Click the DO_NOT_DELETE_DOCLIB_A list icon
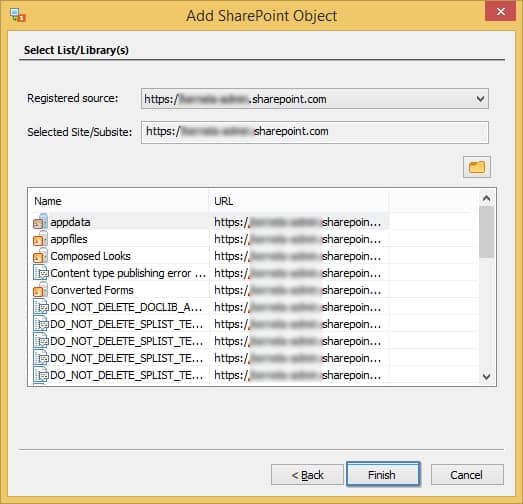The height and width of the screenshot is (504, 523). click(x=41, y=307)
